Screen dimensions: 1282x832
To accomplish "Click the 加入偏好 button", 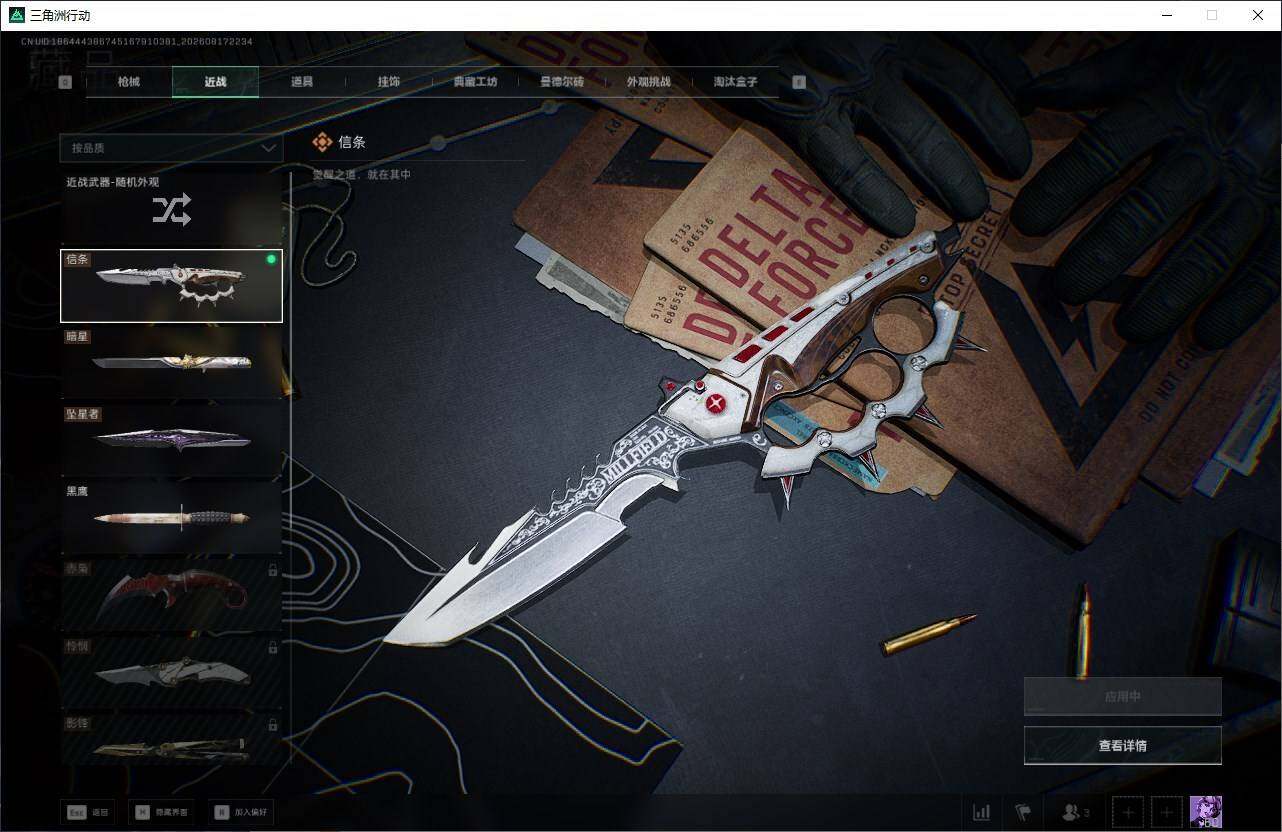I will click(241, 812).
